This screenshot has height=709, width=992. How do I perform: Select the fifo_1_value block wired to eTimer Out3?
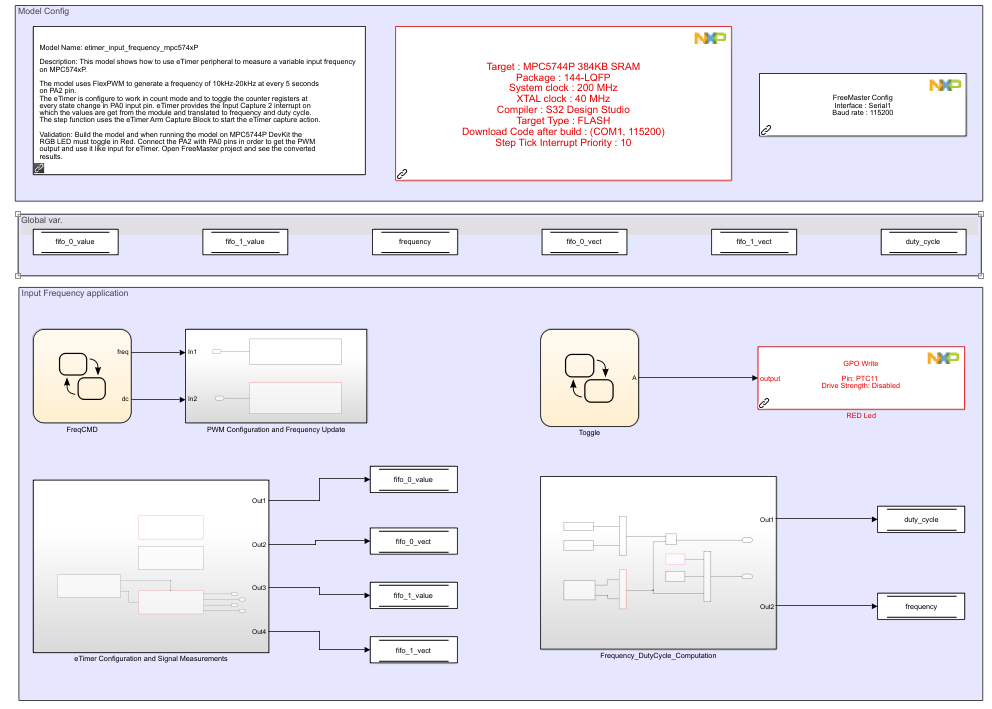coord(414,596)
